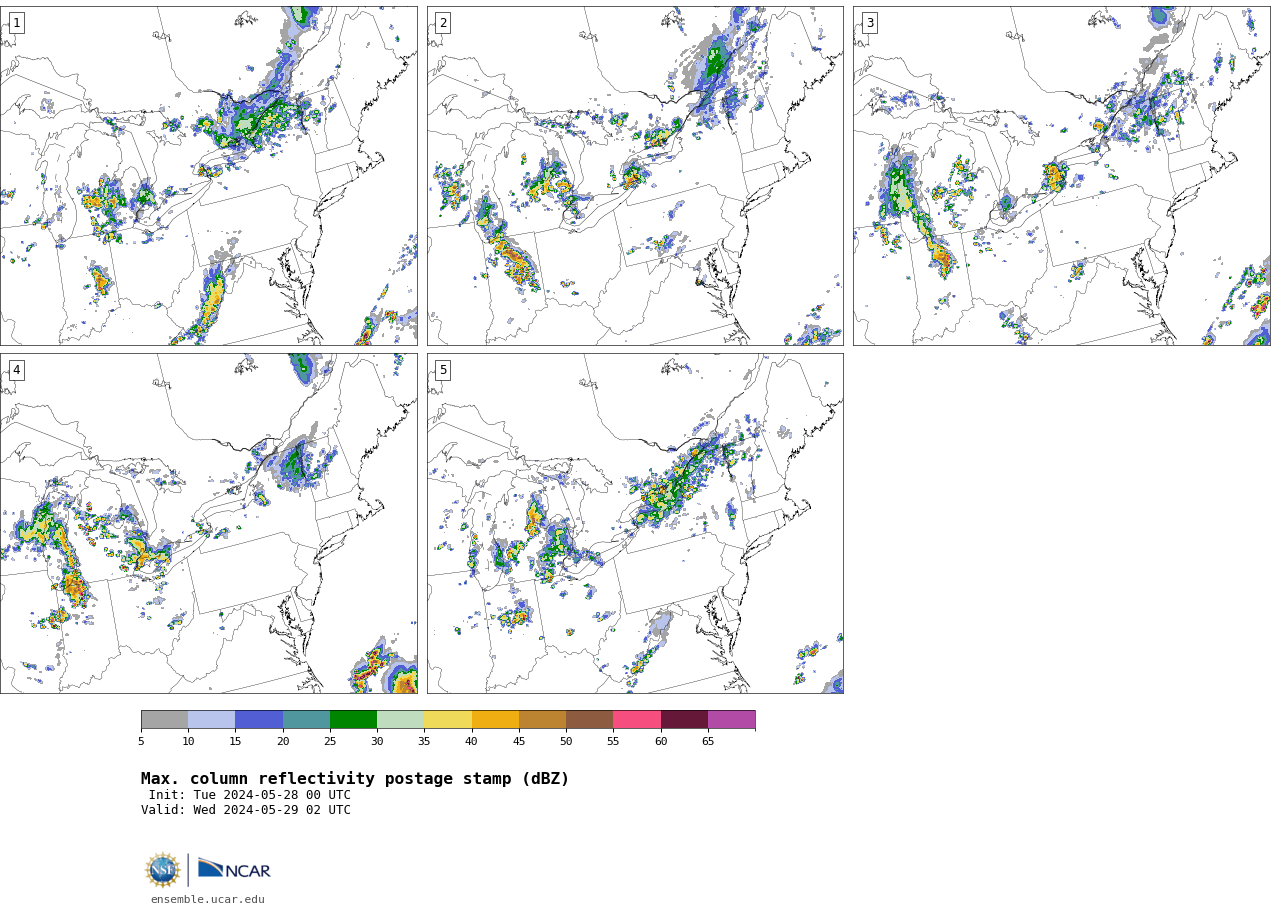Pick the pink 55-60 dBZ swatch
1280x910 pixels.
point(637,720)
